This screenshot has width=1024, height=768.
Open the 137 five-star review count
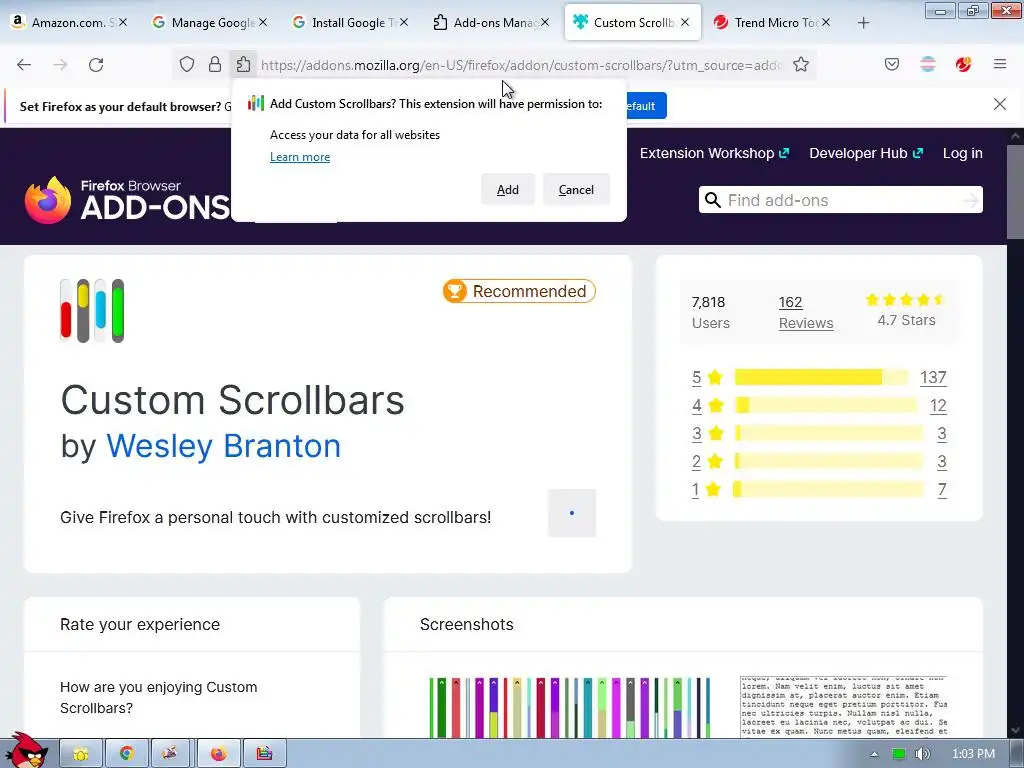(933, 377)
